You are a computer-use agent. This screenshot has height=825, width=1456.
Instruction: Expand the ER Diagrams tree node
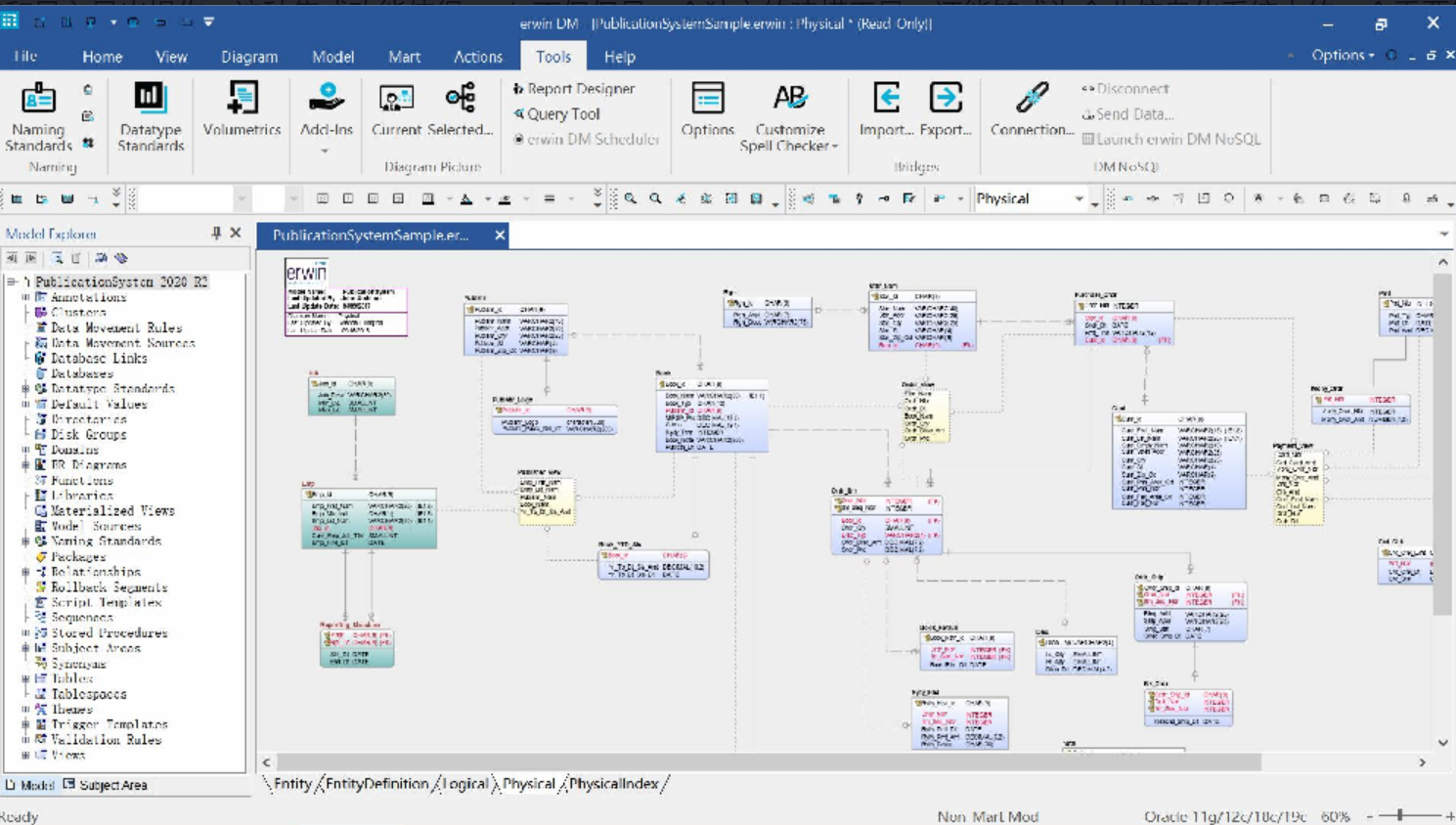click(x=26, y=465)
